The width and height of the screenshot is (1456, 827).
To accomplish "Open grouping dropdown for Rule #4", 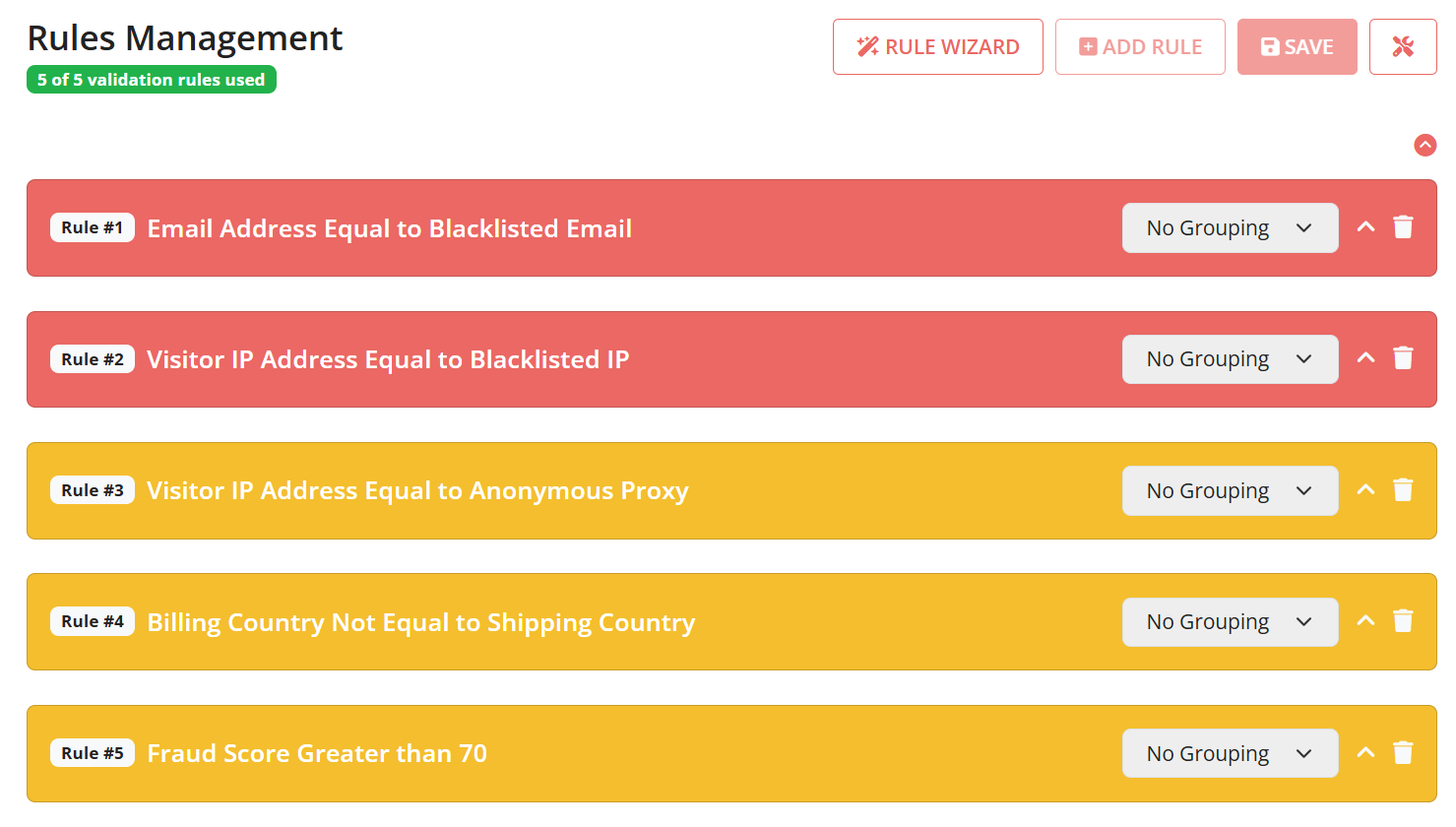I will click(x=1230, y=622).
